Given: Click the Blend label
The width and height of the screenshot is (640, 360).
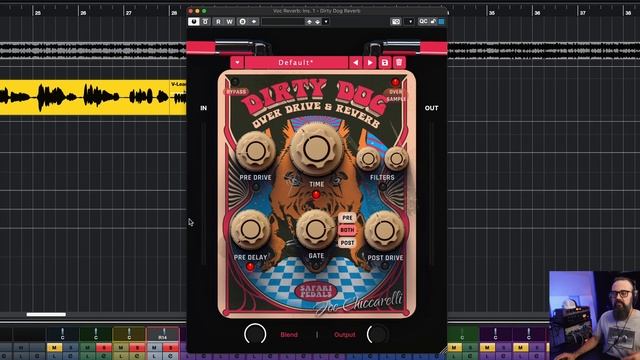Looking at the screenshot, I should tap(289, 335).
